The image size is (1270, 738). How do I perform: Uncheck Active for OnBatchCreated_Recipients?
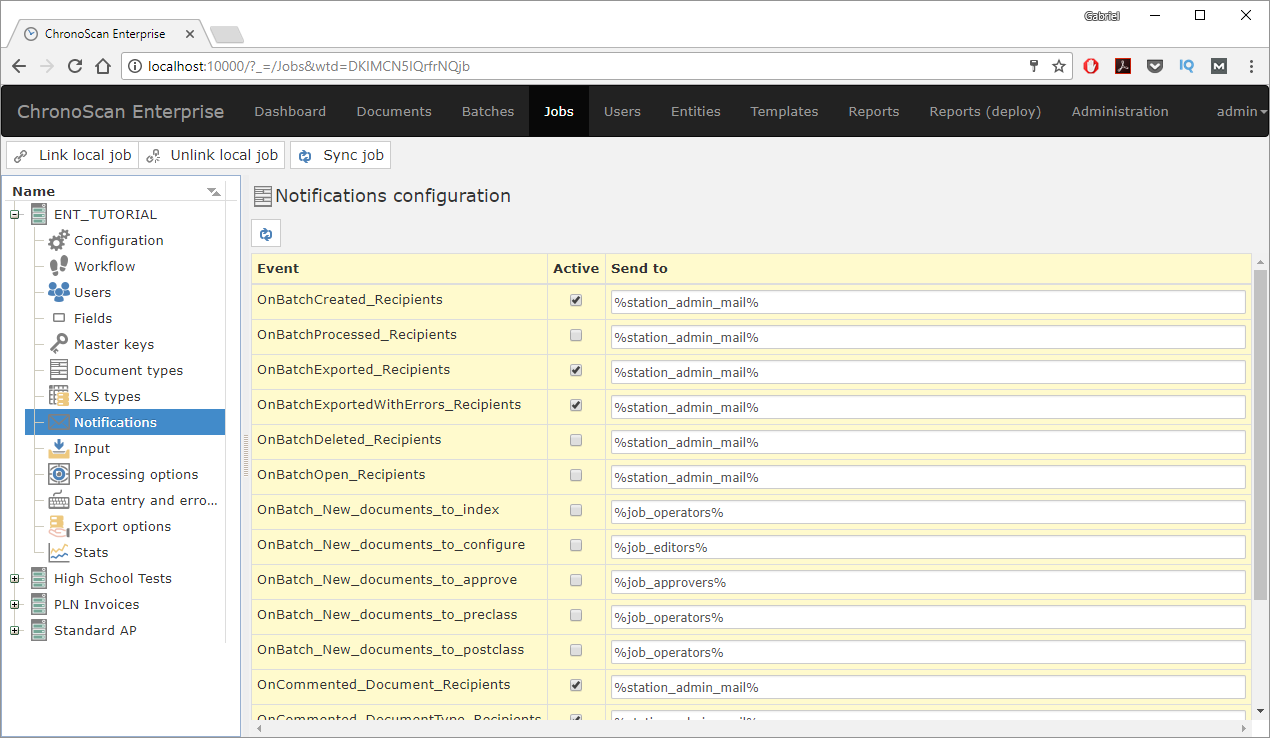click(576, 300)
